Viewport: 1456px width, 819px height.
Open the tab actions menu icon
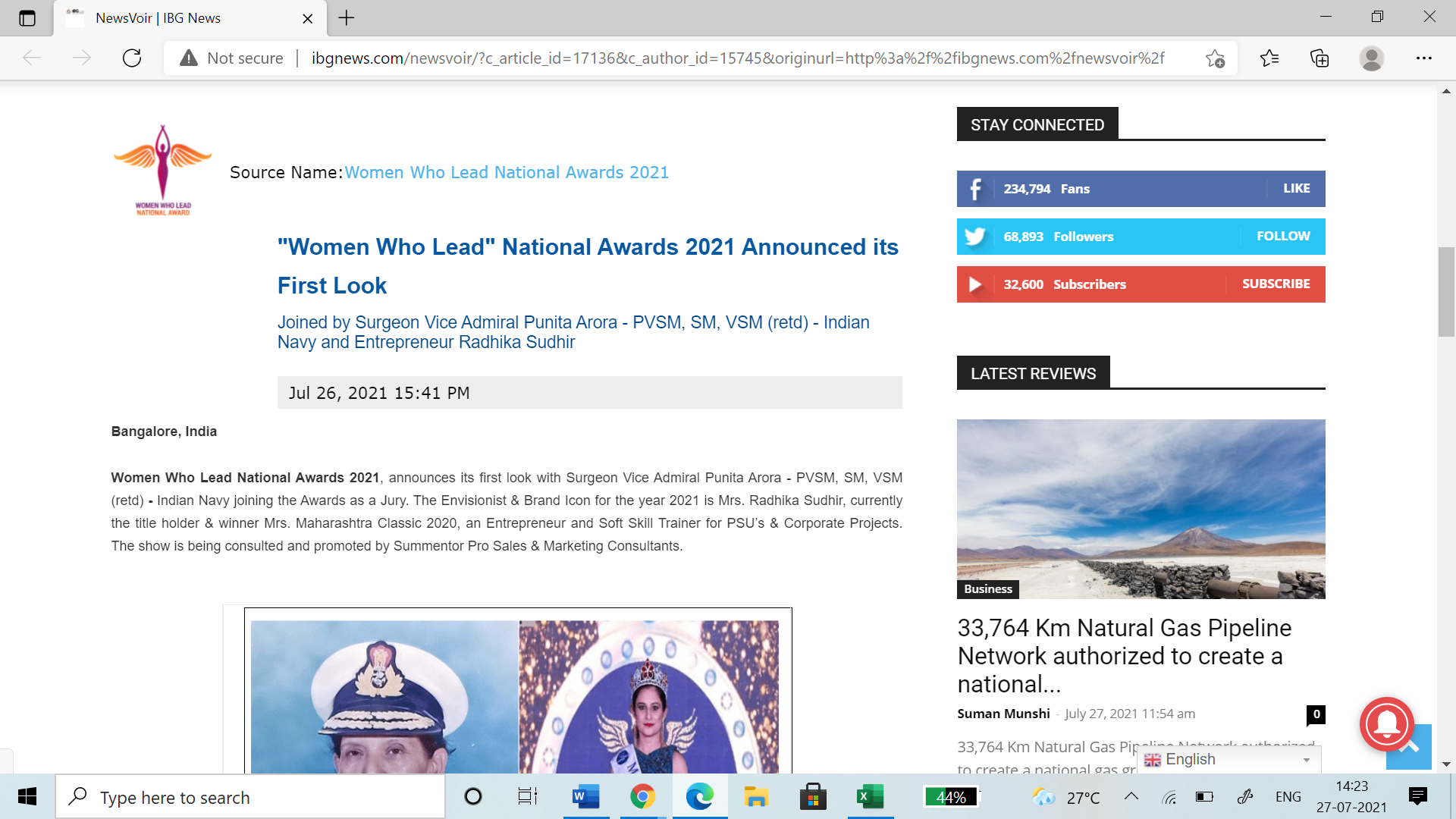[x=27, y=18]
